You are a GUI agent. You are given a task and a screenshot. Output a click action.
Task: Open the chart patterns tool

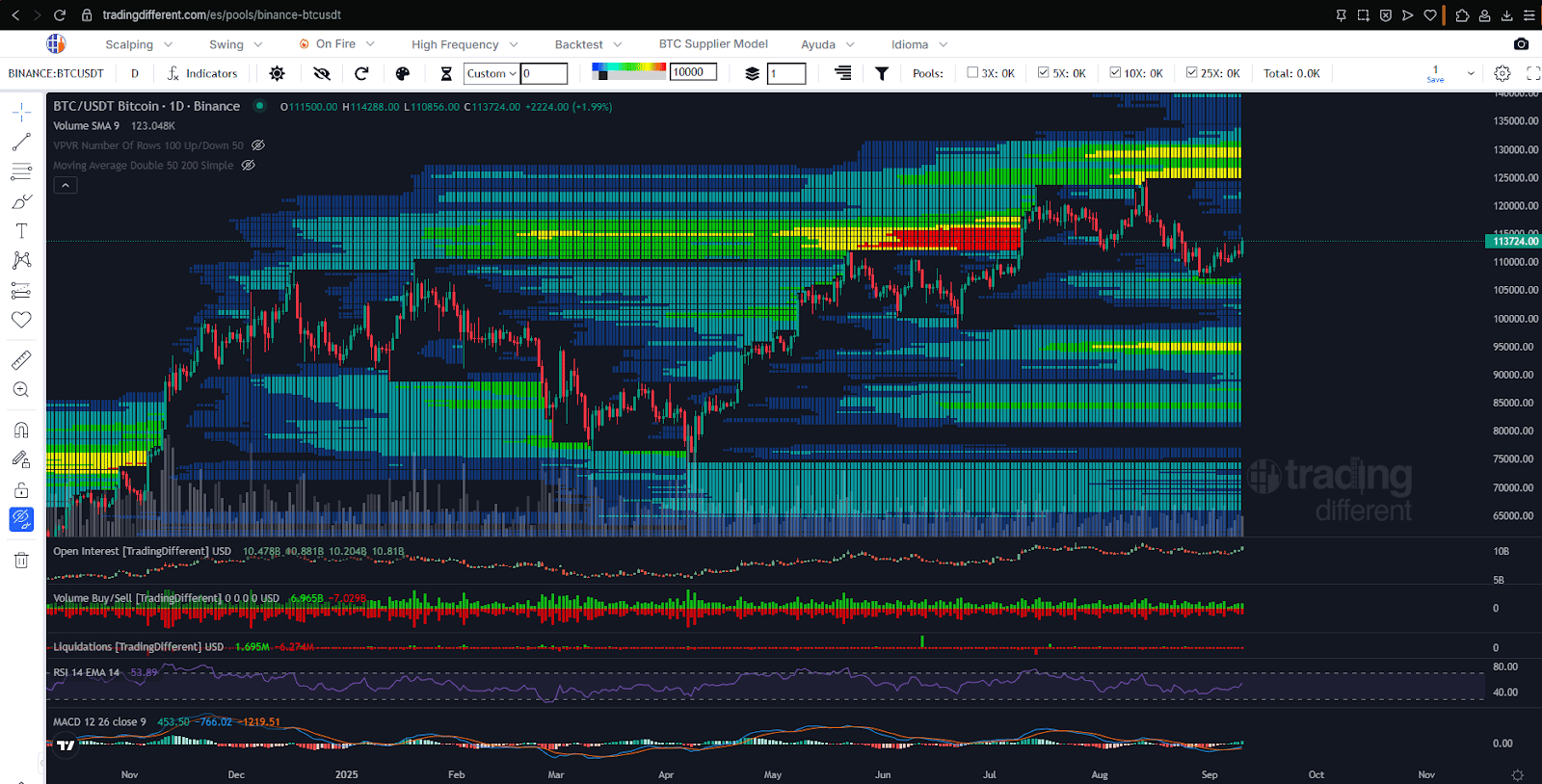tap(21, 260)
